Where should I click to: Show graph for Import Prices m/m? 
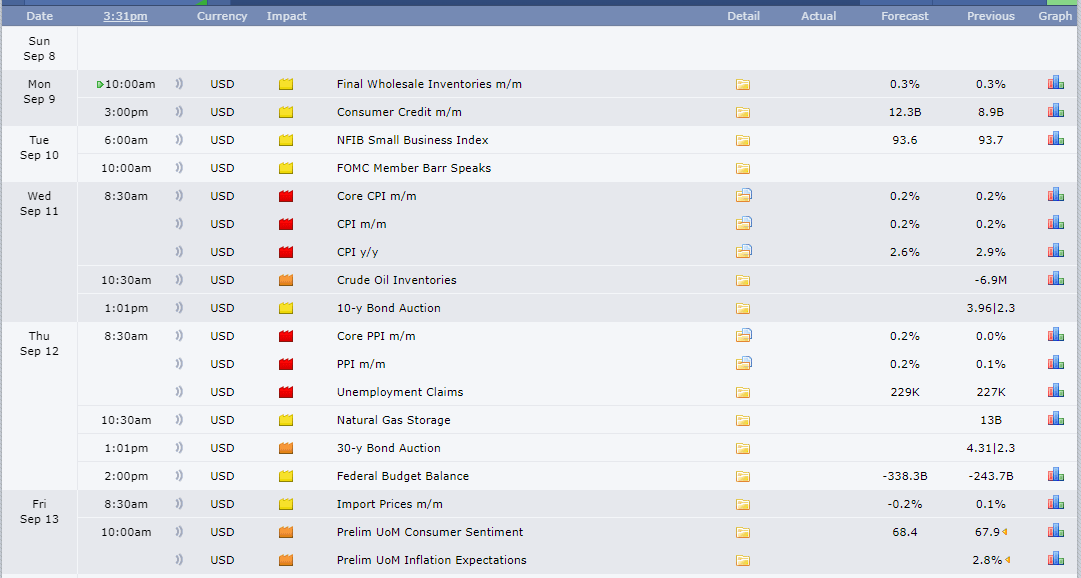(1055, 502)
